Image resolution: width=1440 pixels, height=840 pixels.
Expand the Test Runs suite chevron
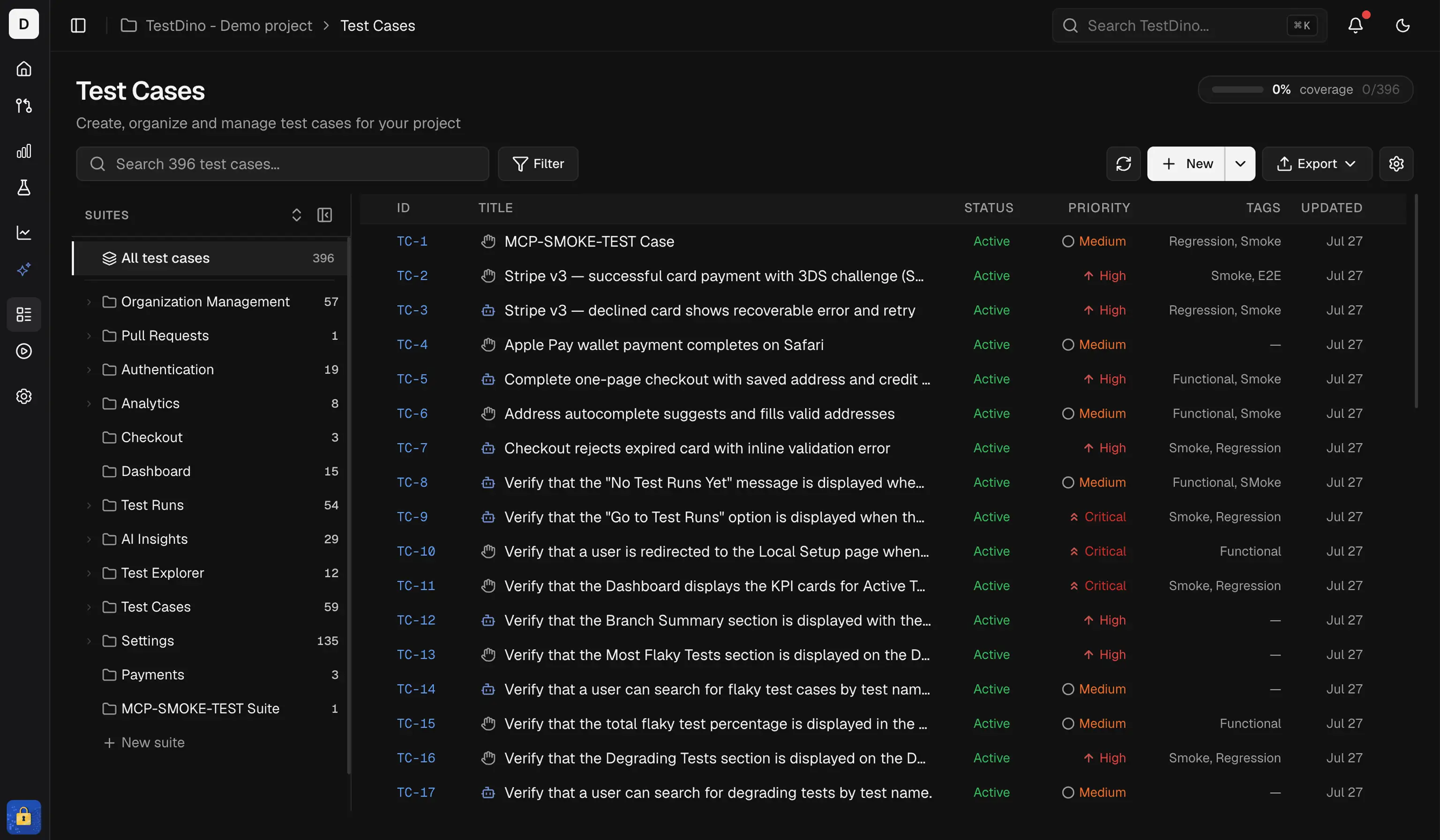point(89,505)
